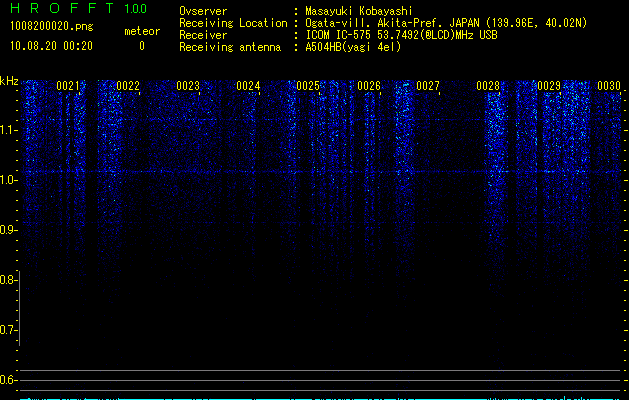629x400 pixels.
Task: Click the 'Receiver' field label
Action: point(203,35)
